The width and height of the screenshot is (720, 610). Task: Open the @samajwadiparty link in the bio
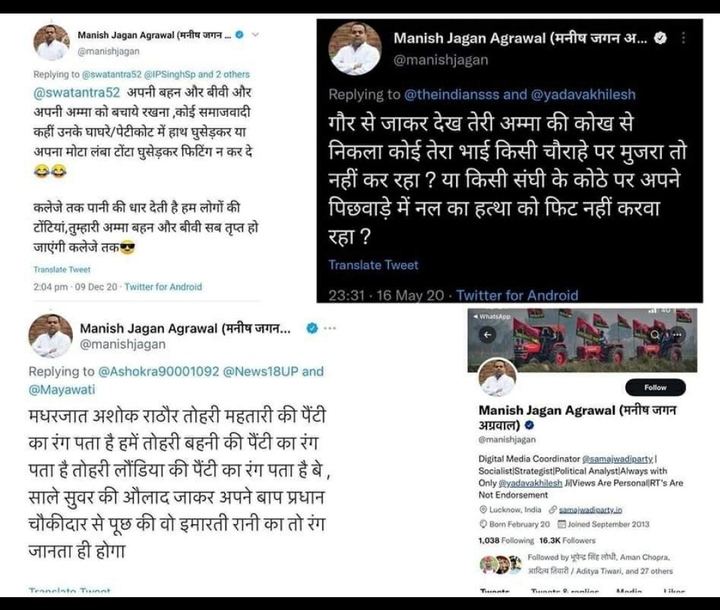pos(617,459)
